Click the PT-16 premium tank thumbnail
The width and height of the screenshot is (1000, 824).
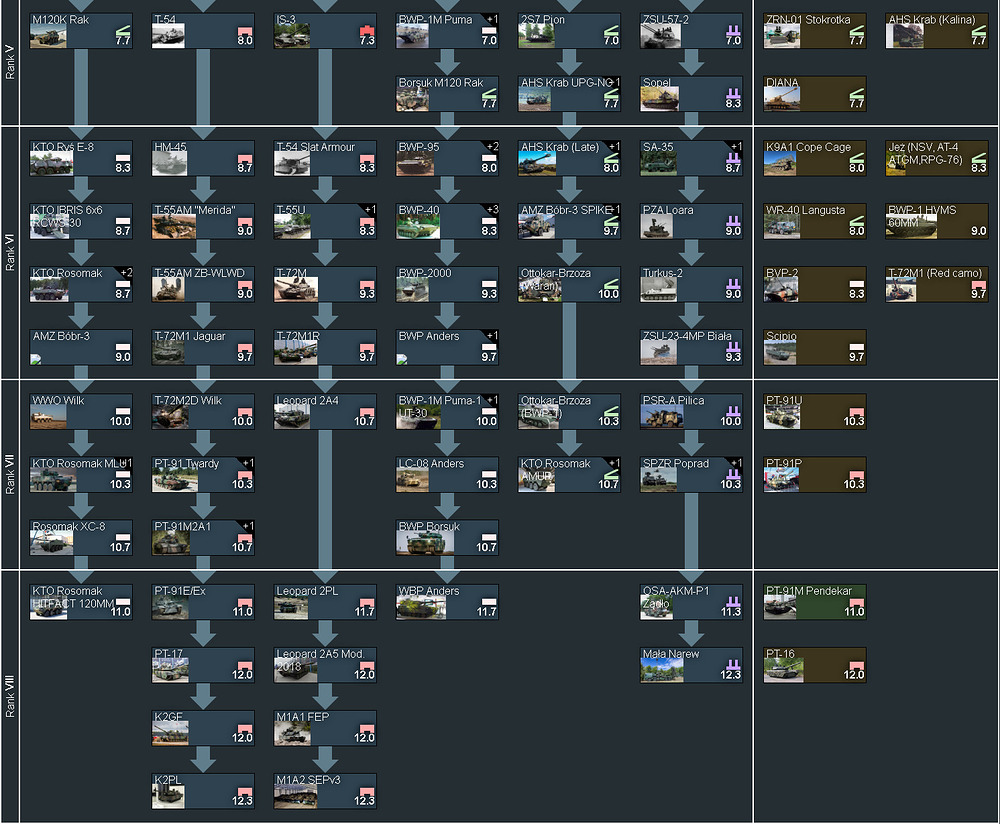(783, 671)
